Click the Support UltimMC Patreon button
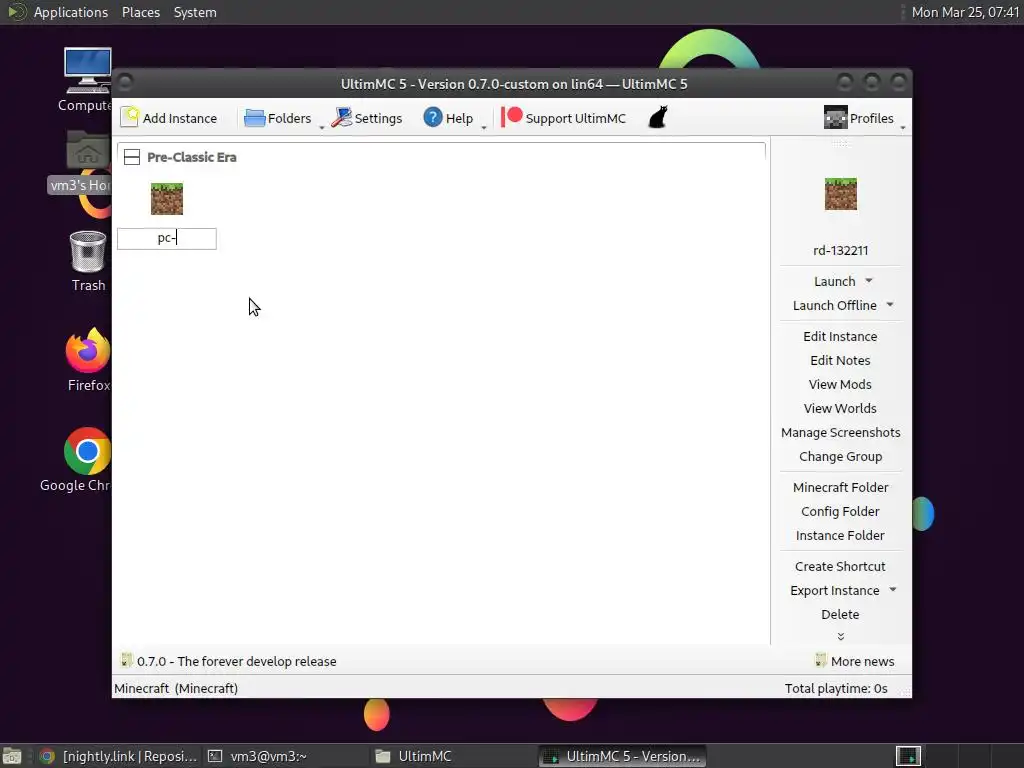This screenshot has width=1024, height=768. pos(563,118)
